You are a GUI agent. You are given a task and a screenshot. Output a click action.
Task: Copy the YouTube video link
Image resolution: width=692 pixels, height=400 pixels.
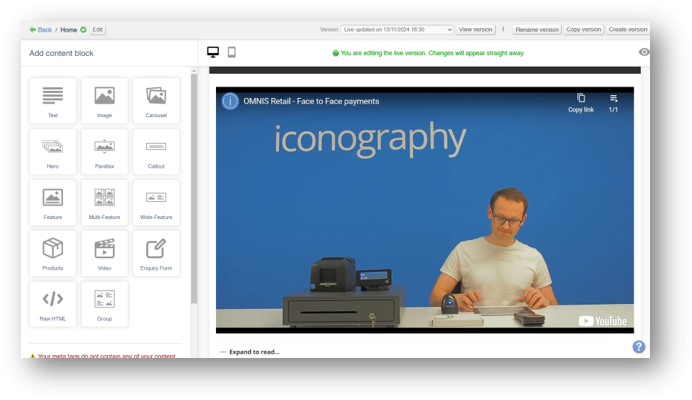tap(581, 103)
